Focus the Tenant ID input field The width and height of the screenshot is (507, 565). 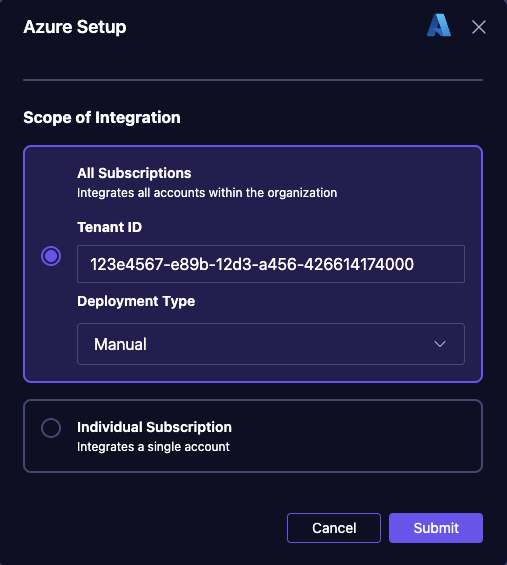click(271, 264)
